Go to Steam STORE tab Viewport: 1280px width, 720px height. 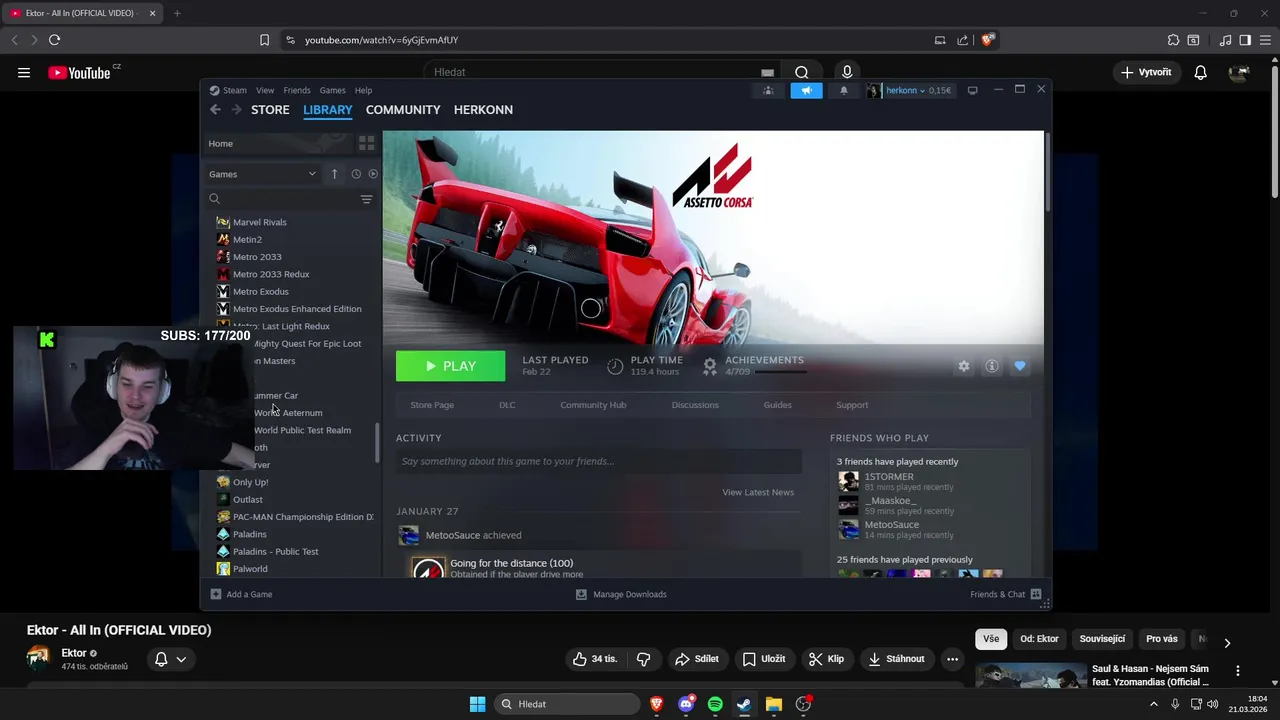[x=270, y=110]
